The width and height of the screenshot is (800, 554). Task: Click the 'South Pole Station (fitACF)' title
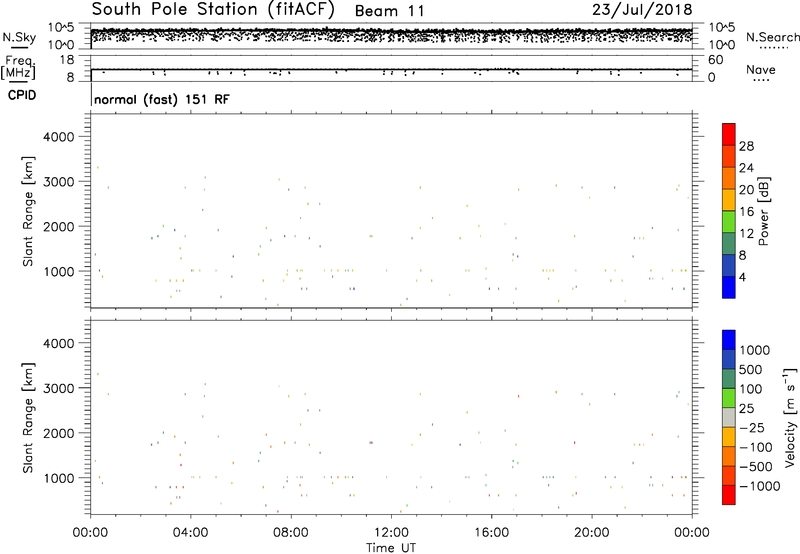[x=213, y=10]
